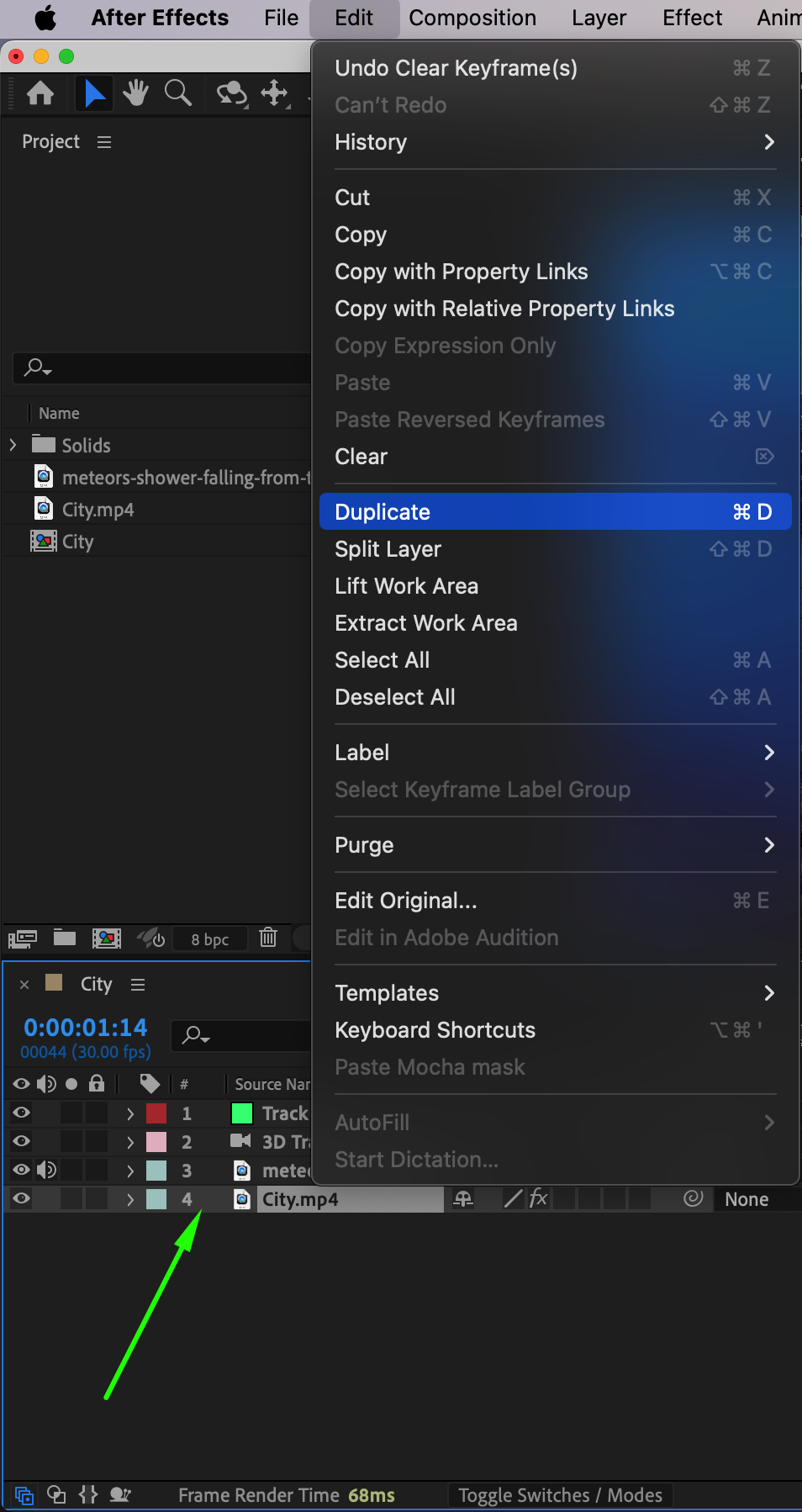Image resolution: width=802 pixels, height=1512 pixels.
Task: Mute audio on layer 3
Action: pyautogui.click(x=47, y=1171)
